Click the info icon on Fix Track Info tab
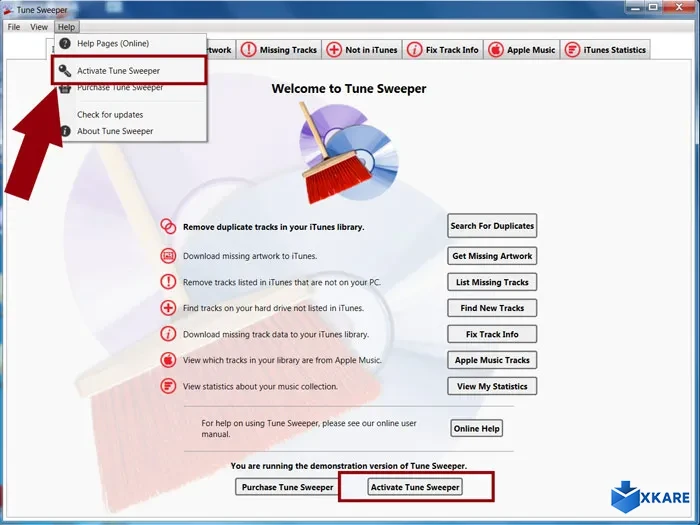The height and width of the screenshot is (525, 700). 414,50
